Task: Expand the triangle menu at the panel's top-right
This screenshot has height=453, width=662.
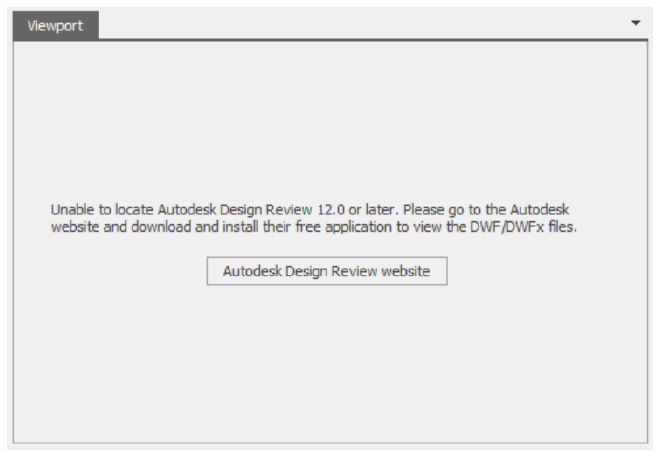Action: tap(636, 22)
